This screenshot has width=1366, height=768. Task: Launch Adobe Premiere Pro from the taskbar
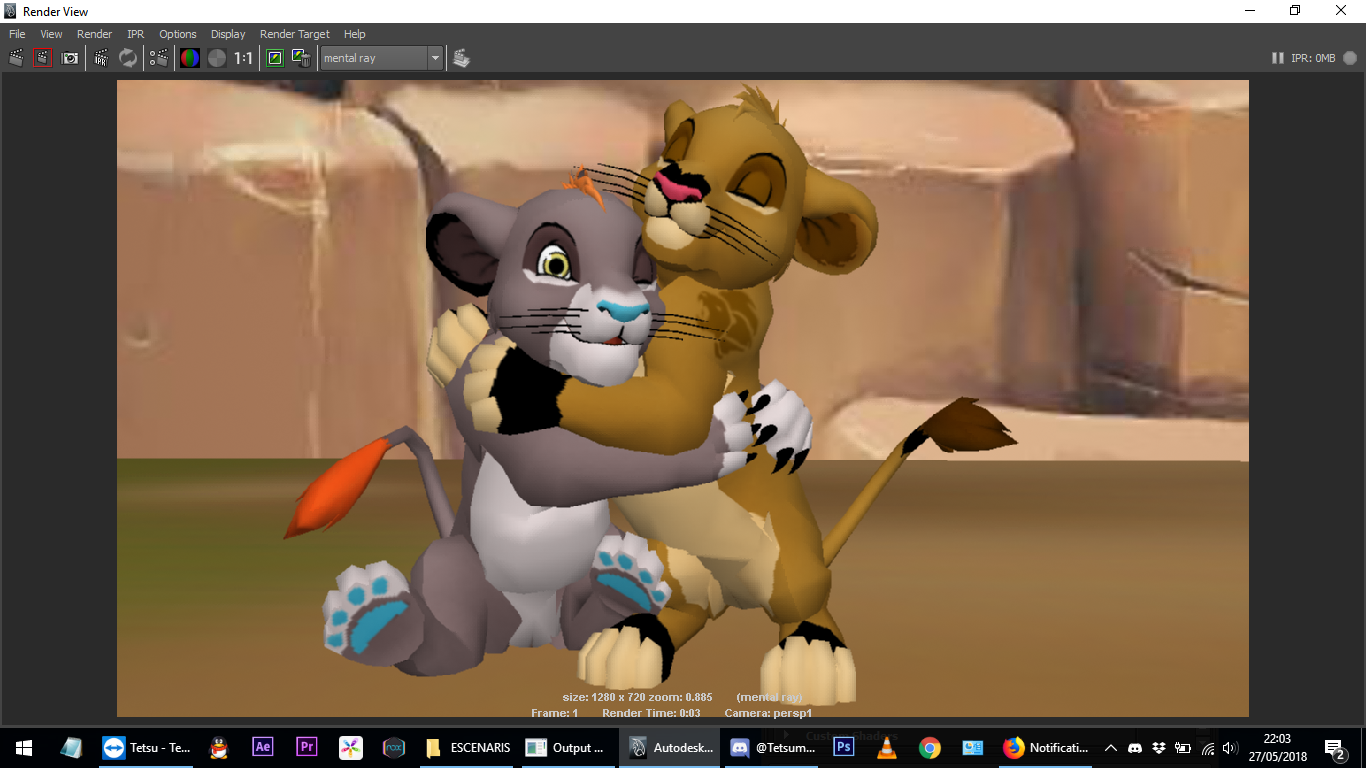(306, 747)
